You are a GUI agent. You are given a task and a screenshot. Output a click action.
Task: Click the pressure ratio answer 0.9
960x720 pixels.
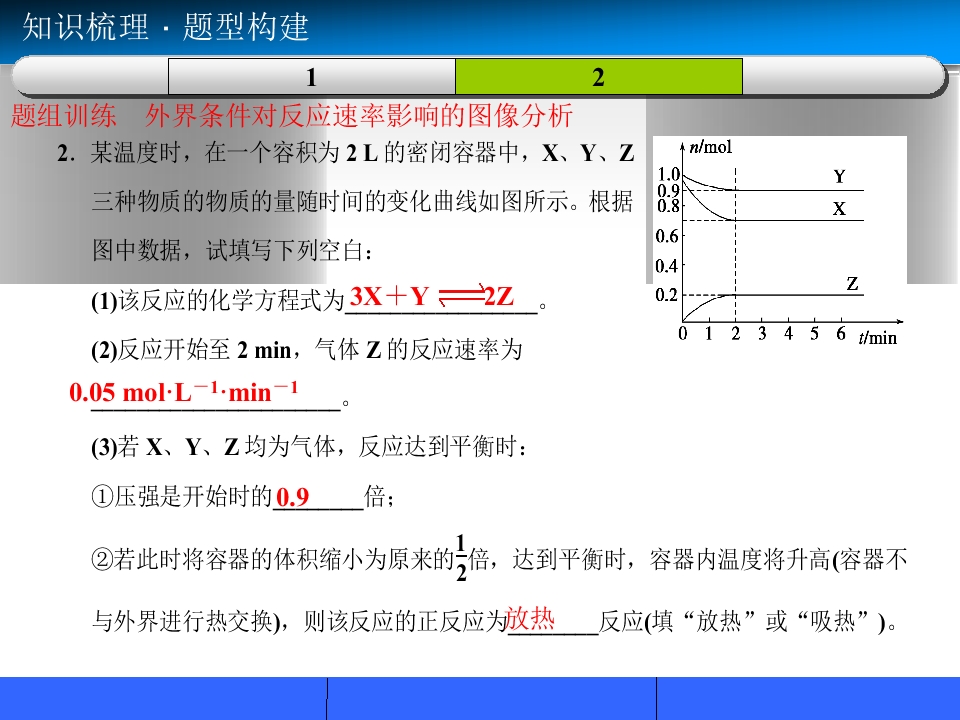point(293,497)
